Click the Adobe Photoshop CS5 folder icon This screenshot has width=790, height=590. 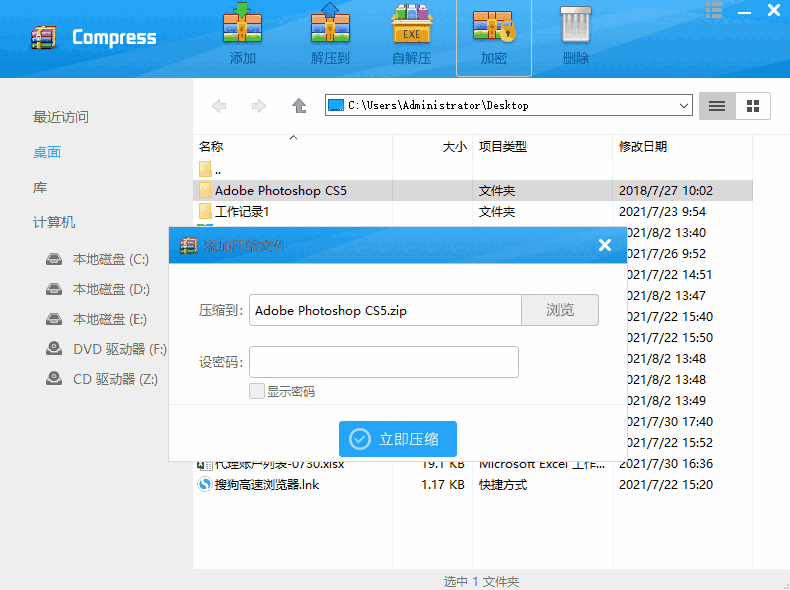coord(205,190)
